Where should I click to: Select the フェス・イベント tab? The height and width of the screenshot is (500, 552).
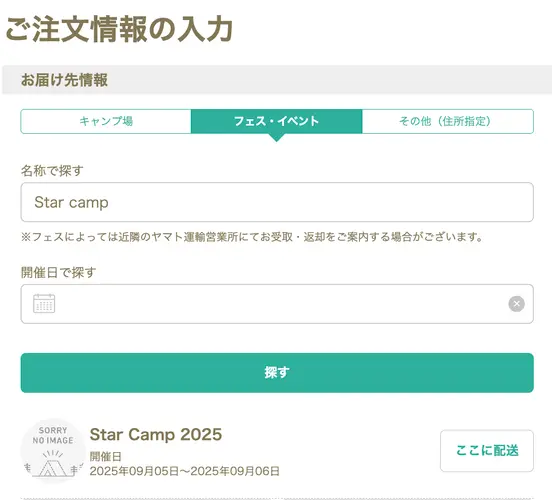click(x=276, y=121)
